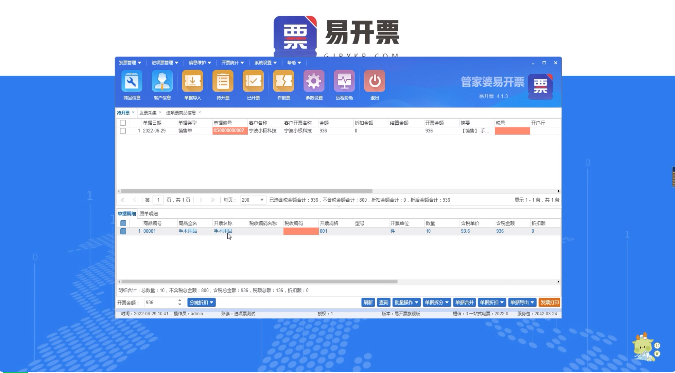This screenshot has width=675, height=373.
Task: Open the page size dropdown showing 200
Action: click(253, 200)
